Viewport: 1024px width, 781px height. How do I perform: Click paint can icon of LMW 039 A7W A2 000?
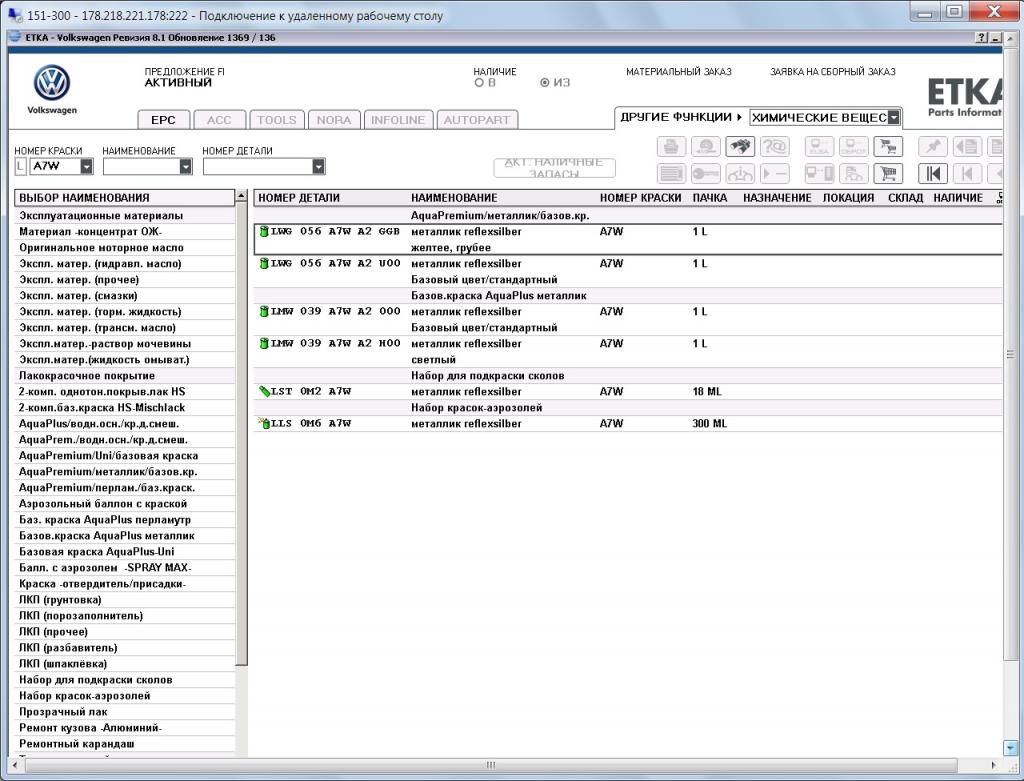click(x=264, y=311)
